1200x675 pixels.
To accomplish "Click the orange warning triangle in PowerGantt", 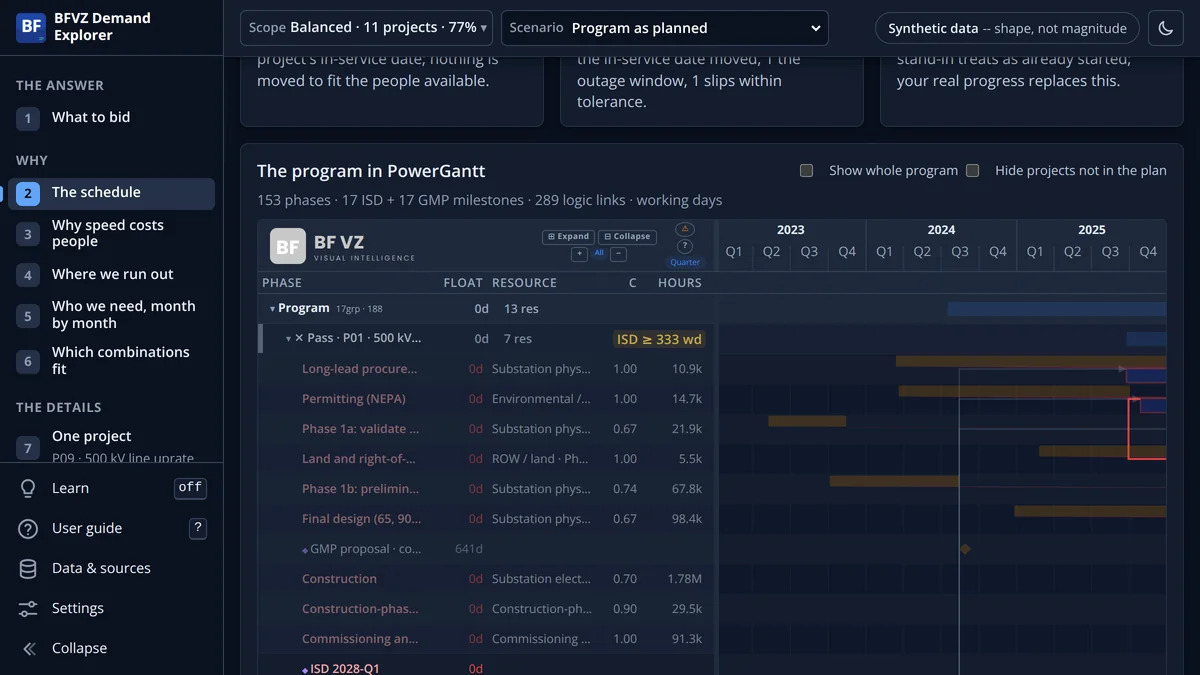I will tap(685, 229).
